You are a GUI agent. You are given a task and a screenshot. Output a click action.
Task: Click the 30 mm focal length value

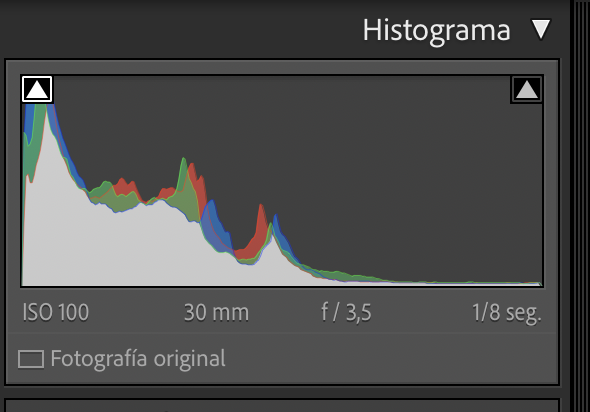tap(216, 313)
